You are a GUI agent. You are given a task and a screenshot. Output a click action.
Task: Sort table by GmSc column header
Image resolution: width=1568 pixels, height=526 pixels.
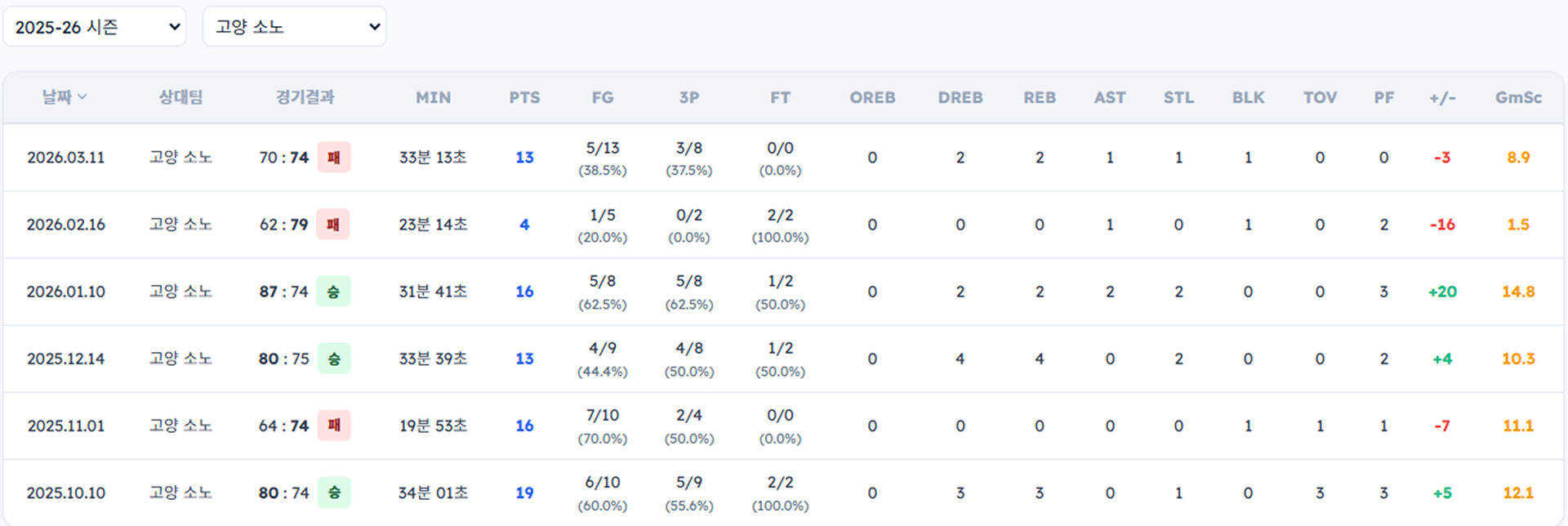click(1518, 97)
